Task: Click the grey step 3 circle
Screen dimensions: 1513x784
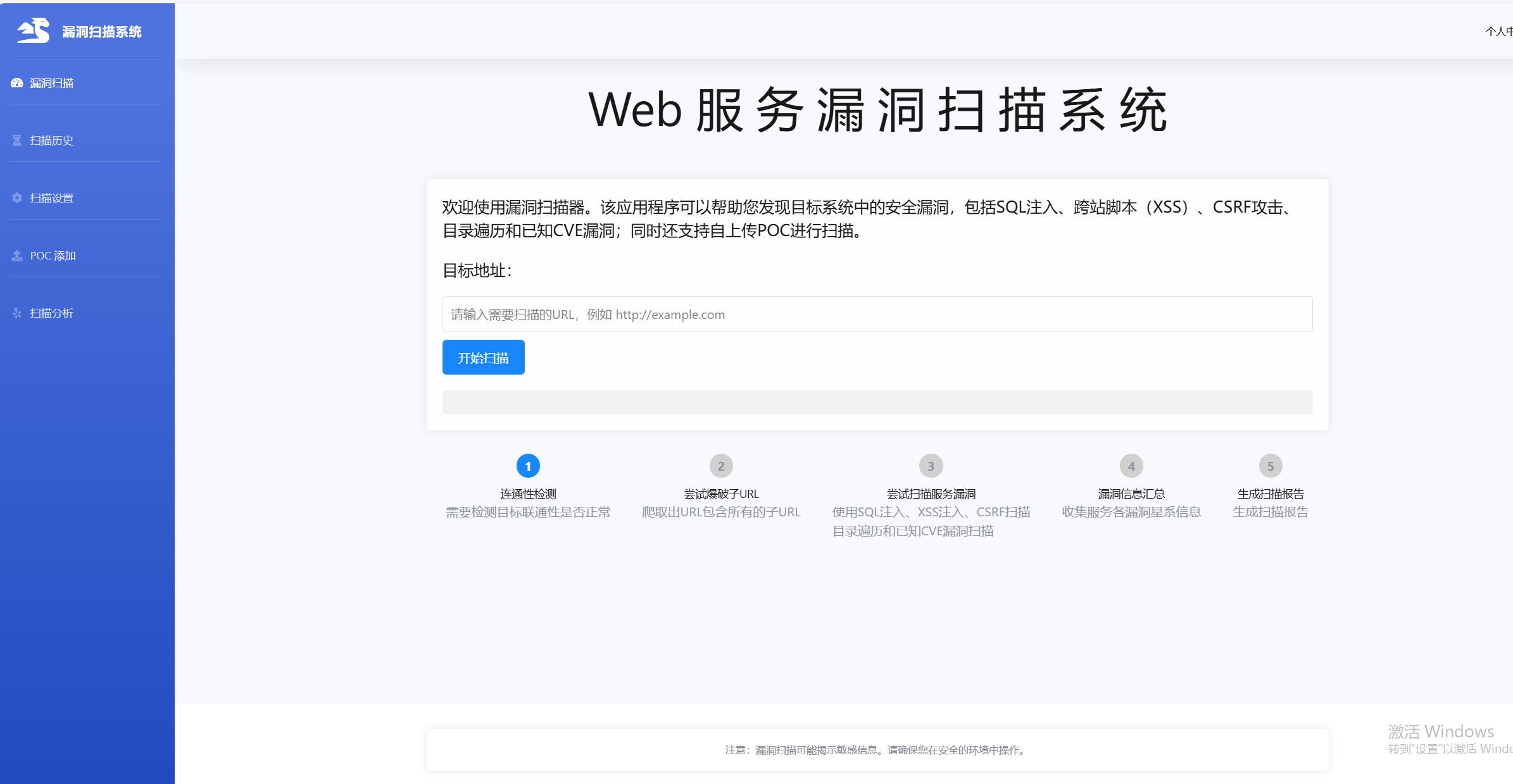Action: point(931,466)
